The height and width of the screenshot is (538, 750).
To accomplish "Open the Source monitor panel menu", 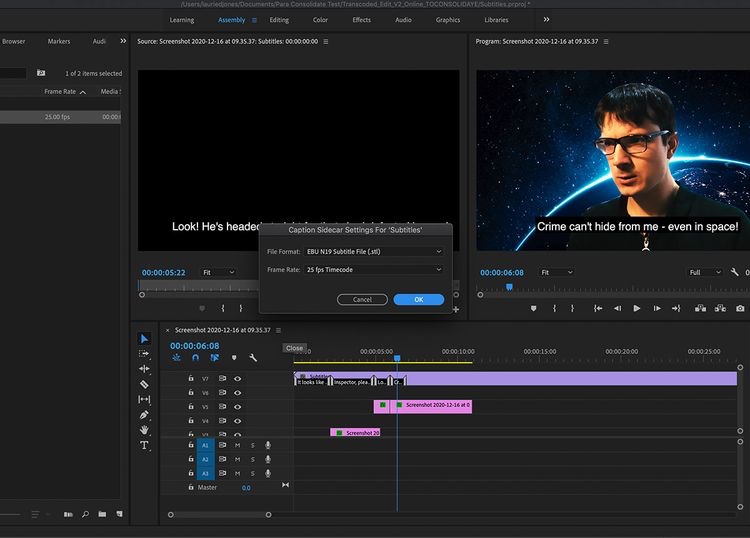I will point(326,42).
